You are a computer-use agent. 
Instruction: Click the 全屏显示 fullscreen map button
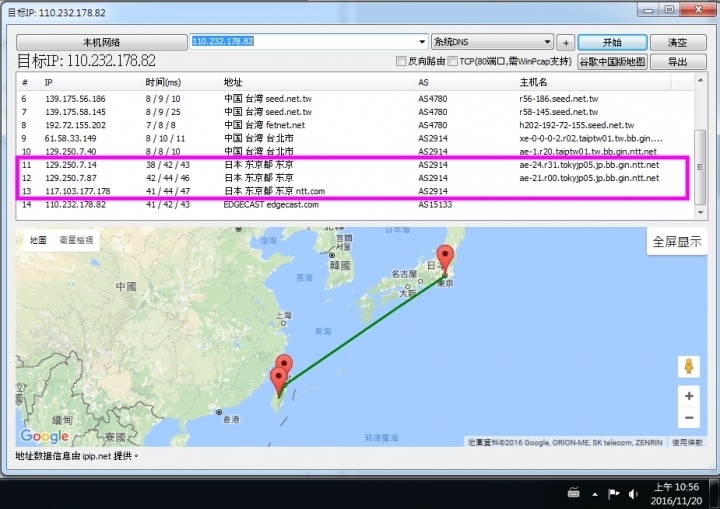[677, 241]
